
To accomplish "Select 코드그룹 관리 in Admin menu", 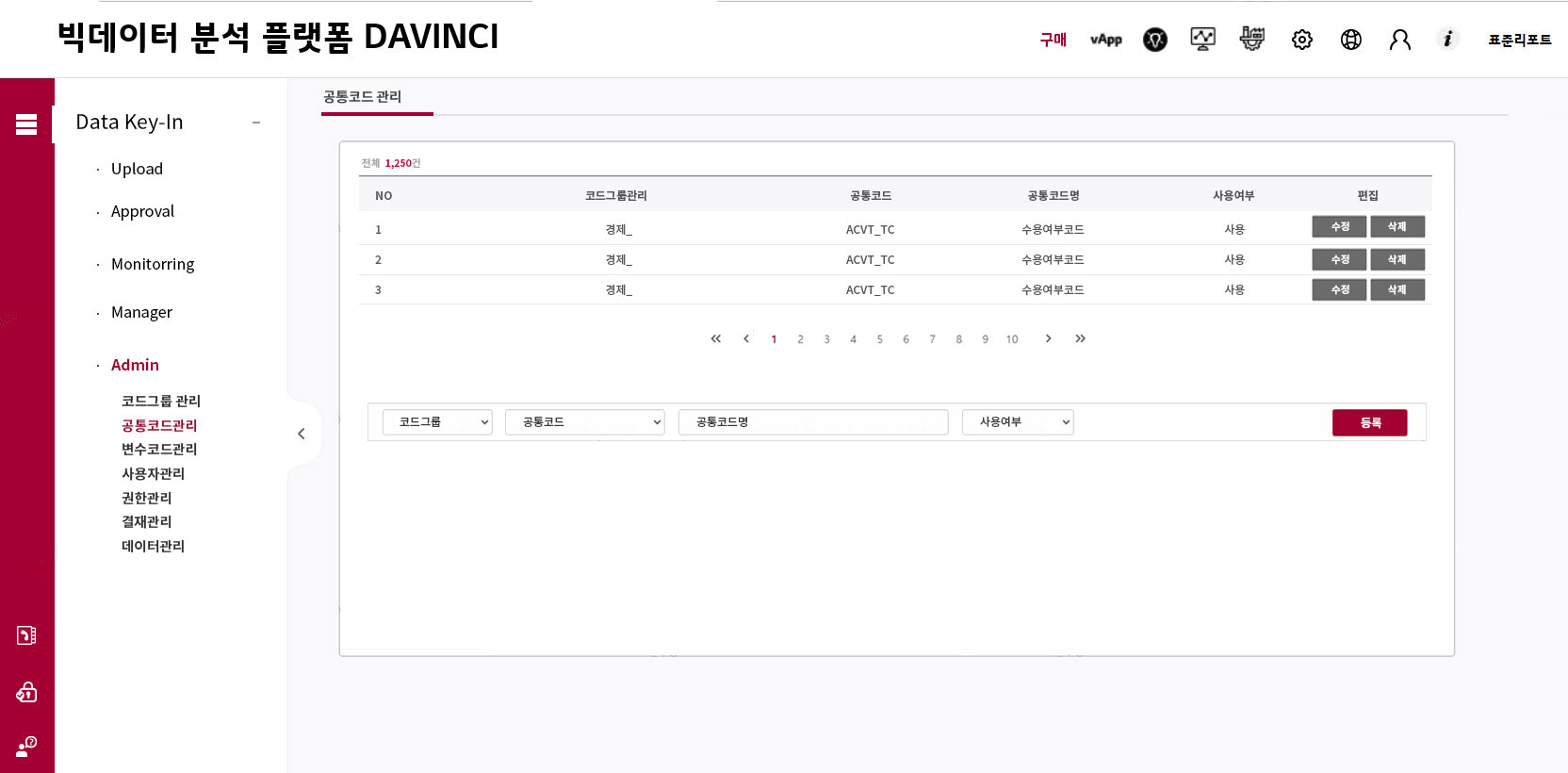I will pyautogui.click(x=161, y=401).
